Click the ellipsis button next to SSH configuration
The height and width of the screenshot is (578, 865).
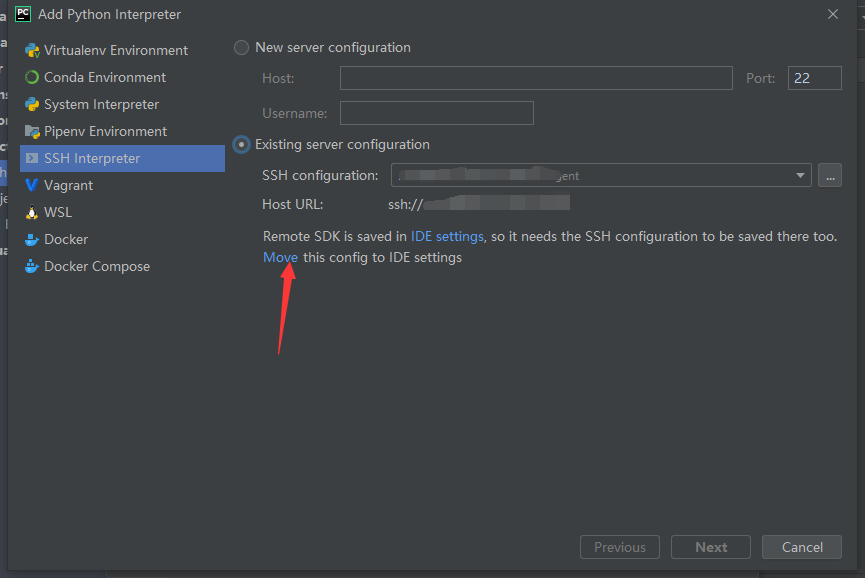tap(830, 175)
